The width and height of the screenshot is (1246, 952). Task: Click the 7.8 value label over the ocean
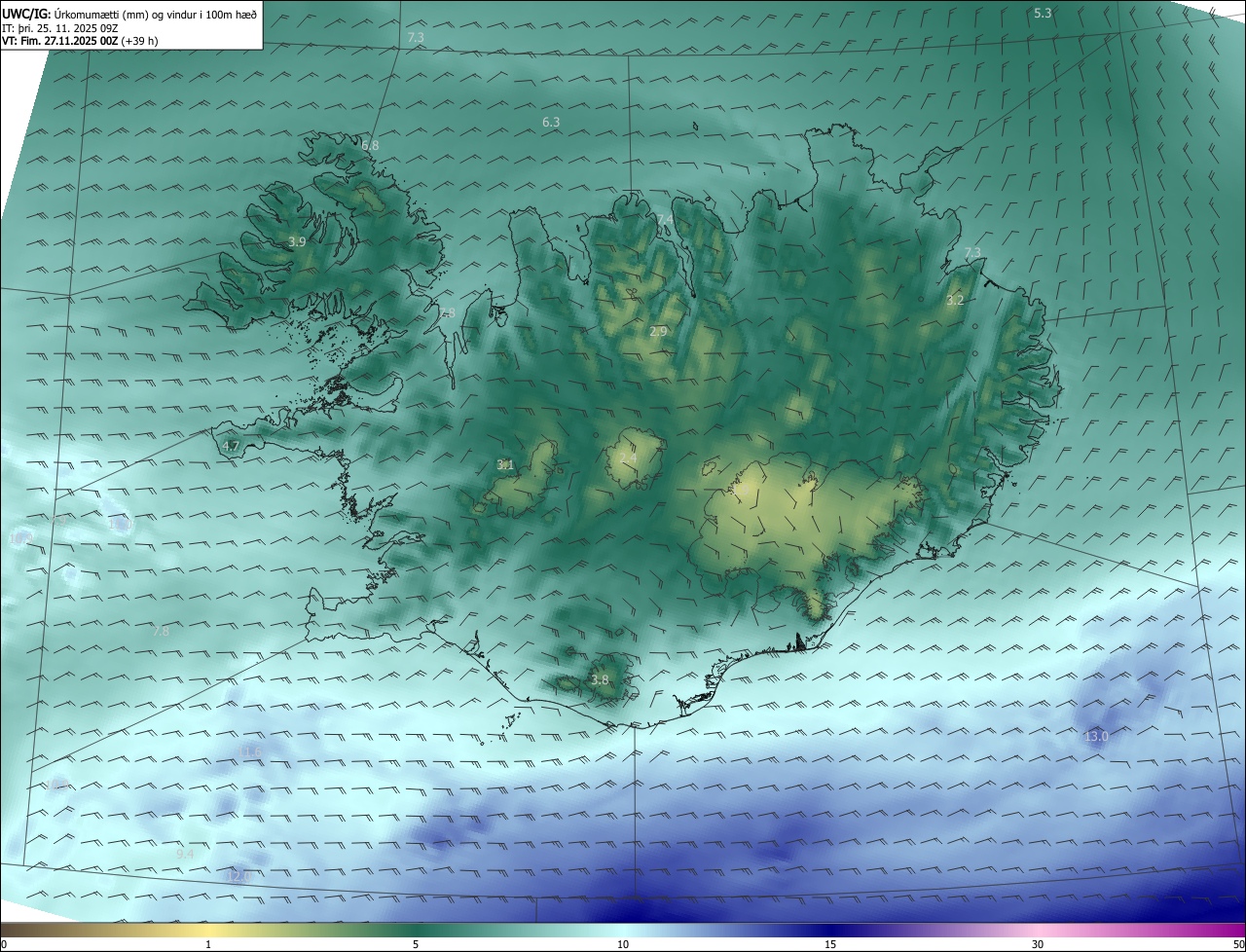tap(161, 631)
